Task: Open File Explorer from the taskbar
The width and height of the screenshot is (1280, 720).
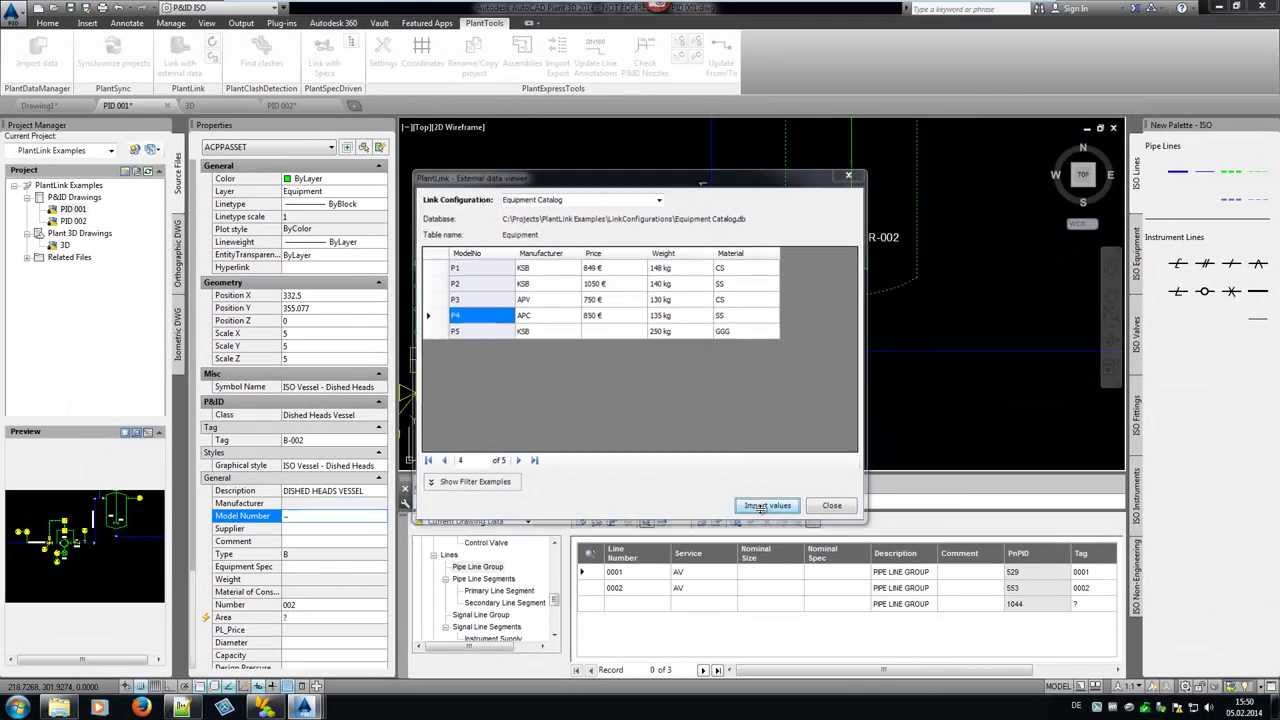Action: (59, 708)
